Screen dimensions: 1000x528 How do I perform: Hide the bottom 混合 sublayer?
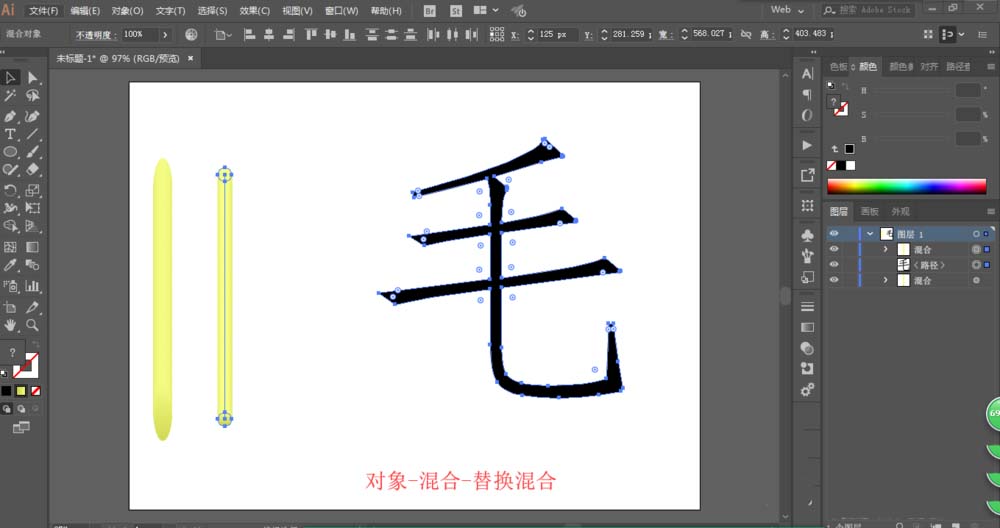[x=834, y=280]
